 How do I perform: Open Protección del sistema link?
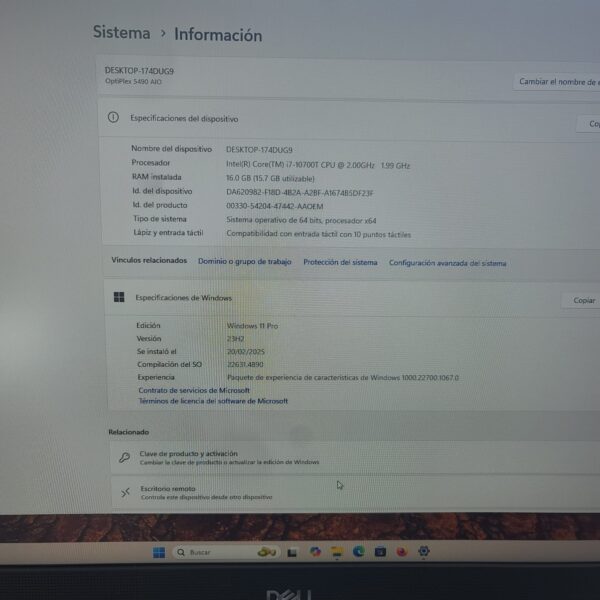pos(340,262)
